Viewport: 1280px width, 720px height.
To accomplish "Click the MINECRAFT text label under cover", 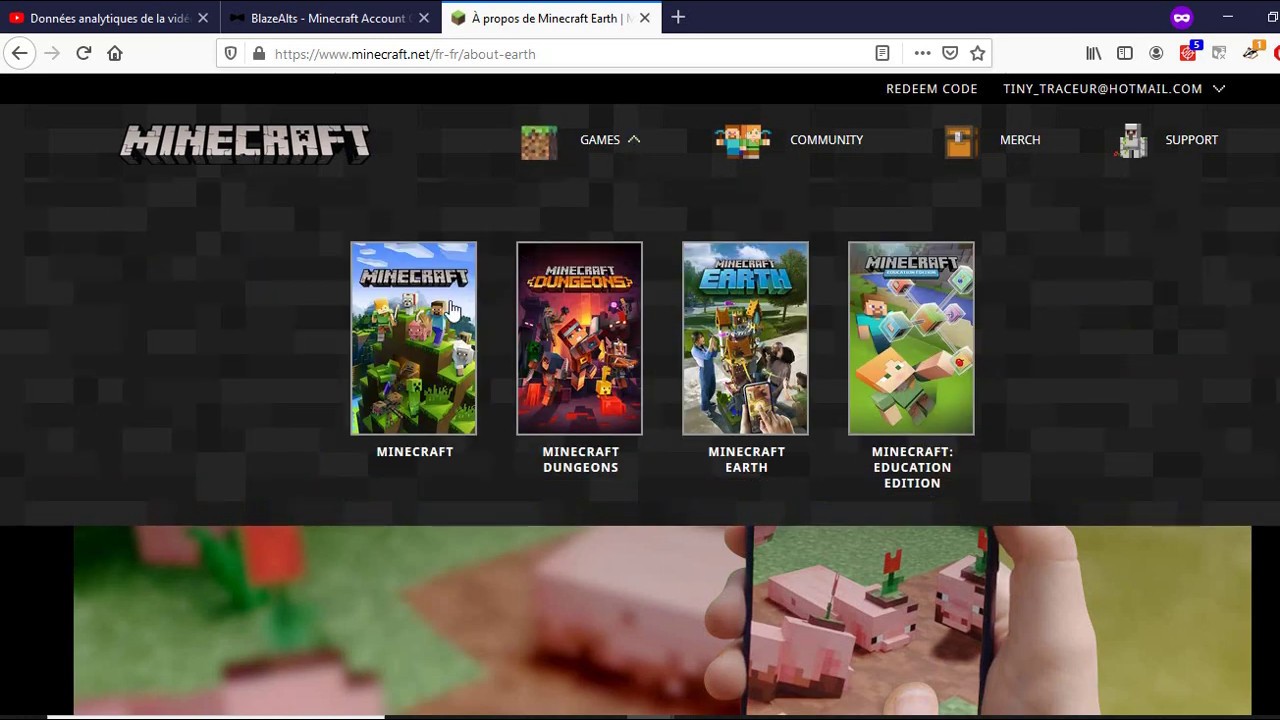I will point(415,452).
